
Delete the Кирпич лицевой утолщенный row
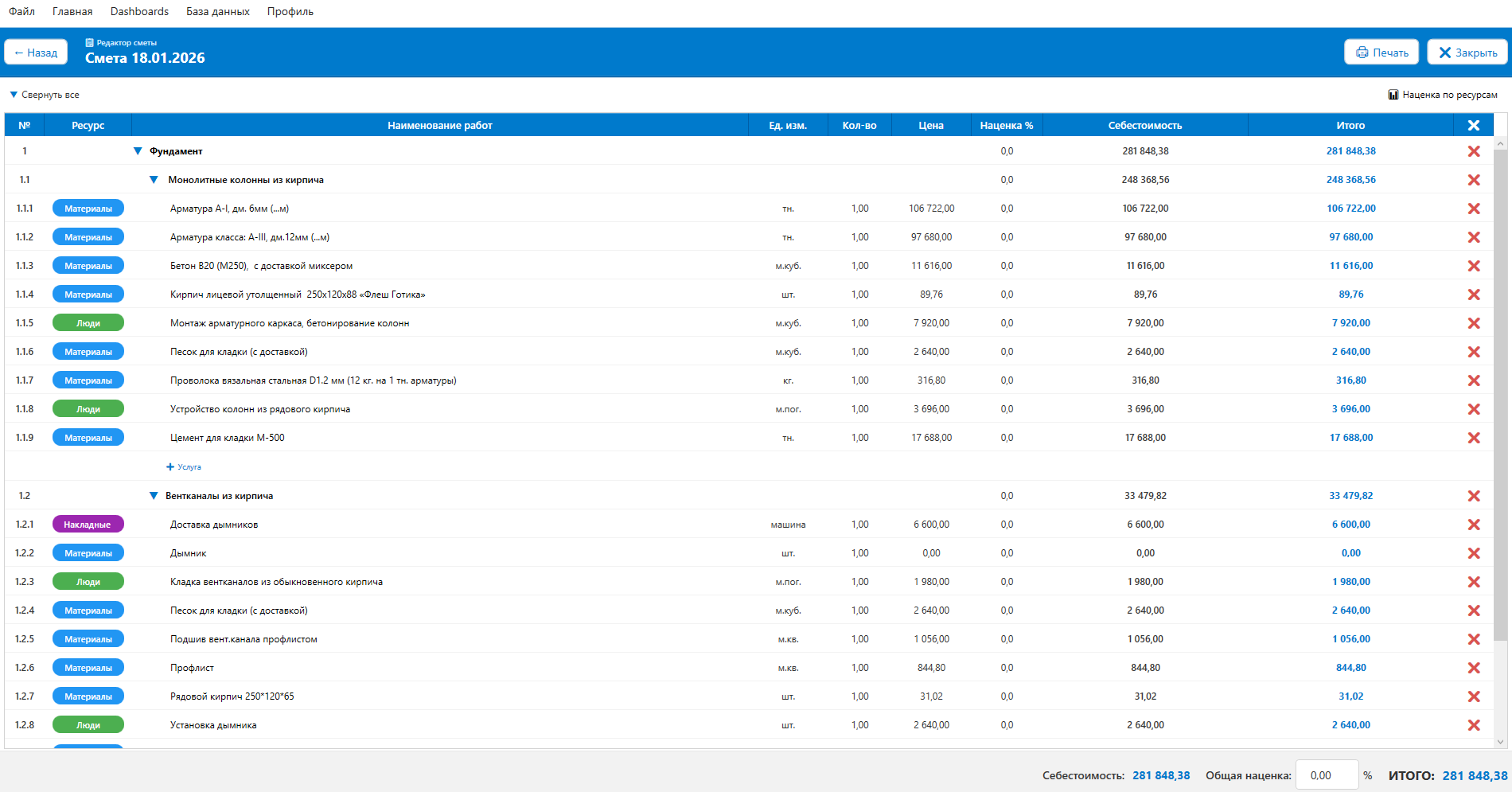tap(1474, 295)
